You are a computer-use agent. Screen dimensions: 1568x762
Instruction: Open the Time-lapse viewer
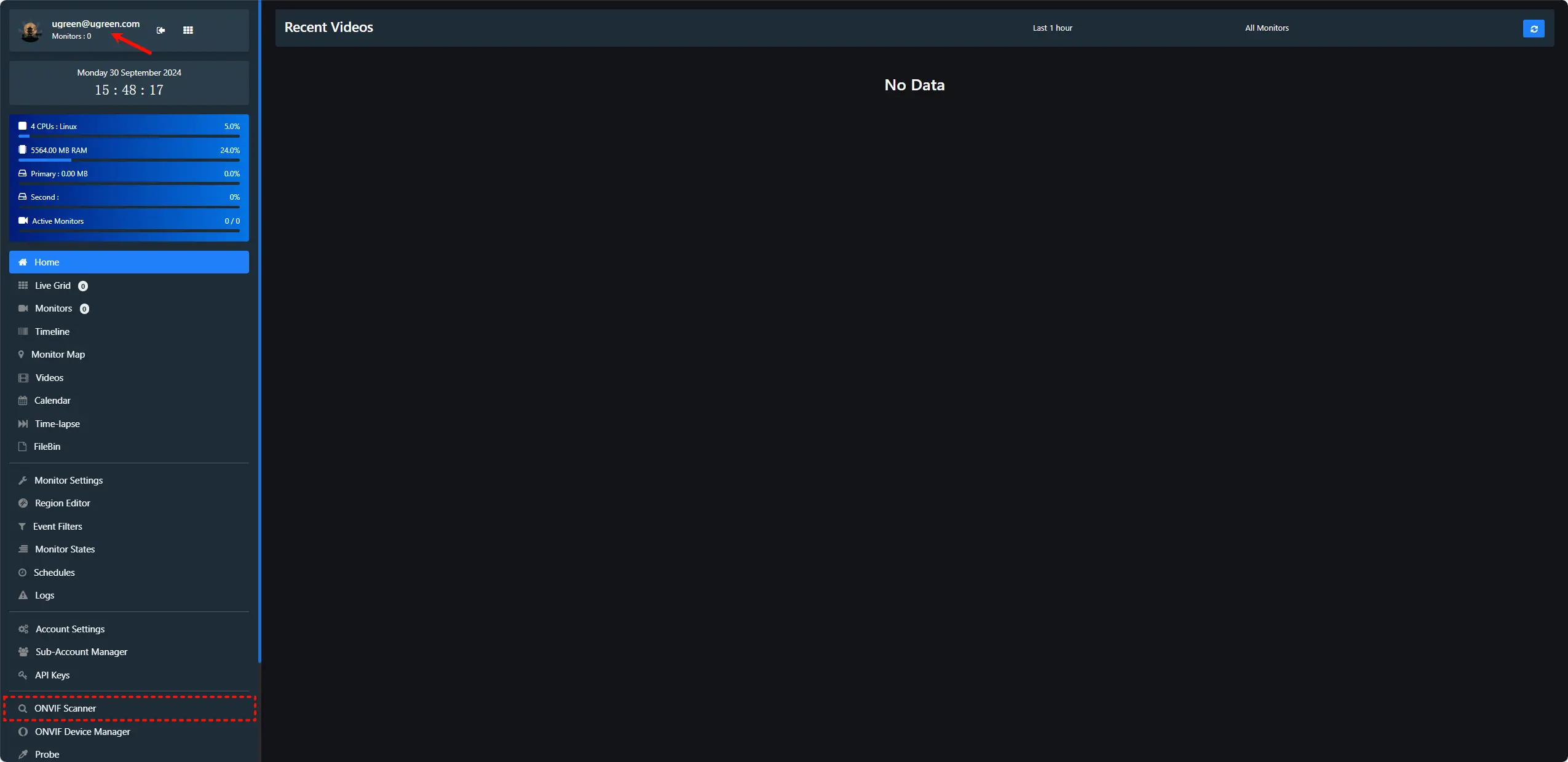pyautogui.click(x=57, y=424)
